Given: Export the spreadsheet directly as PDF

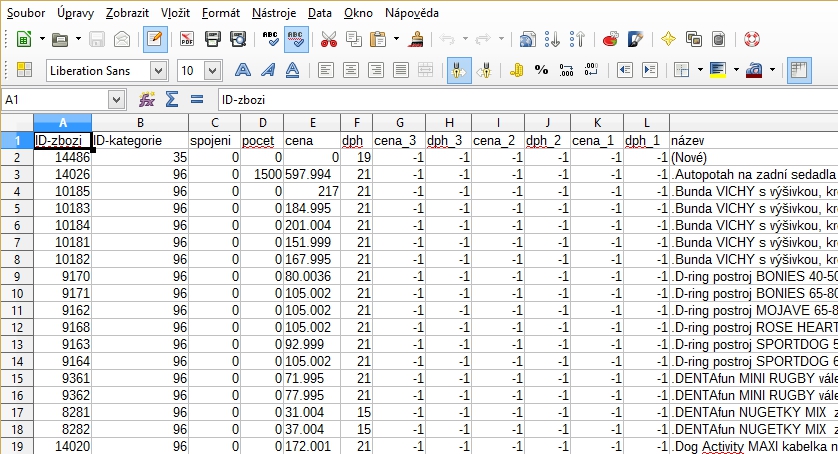Looking at the screenshot, I should tap(186, 40).
